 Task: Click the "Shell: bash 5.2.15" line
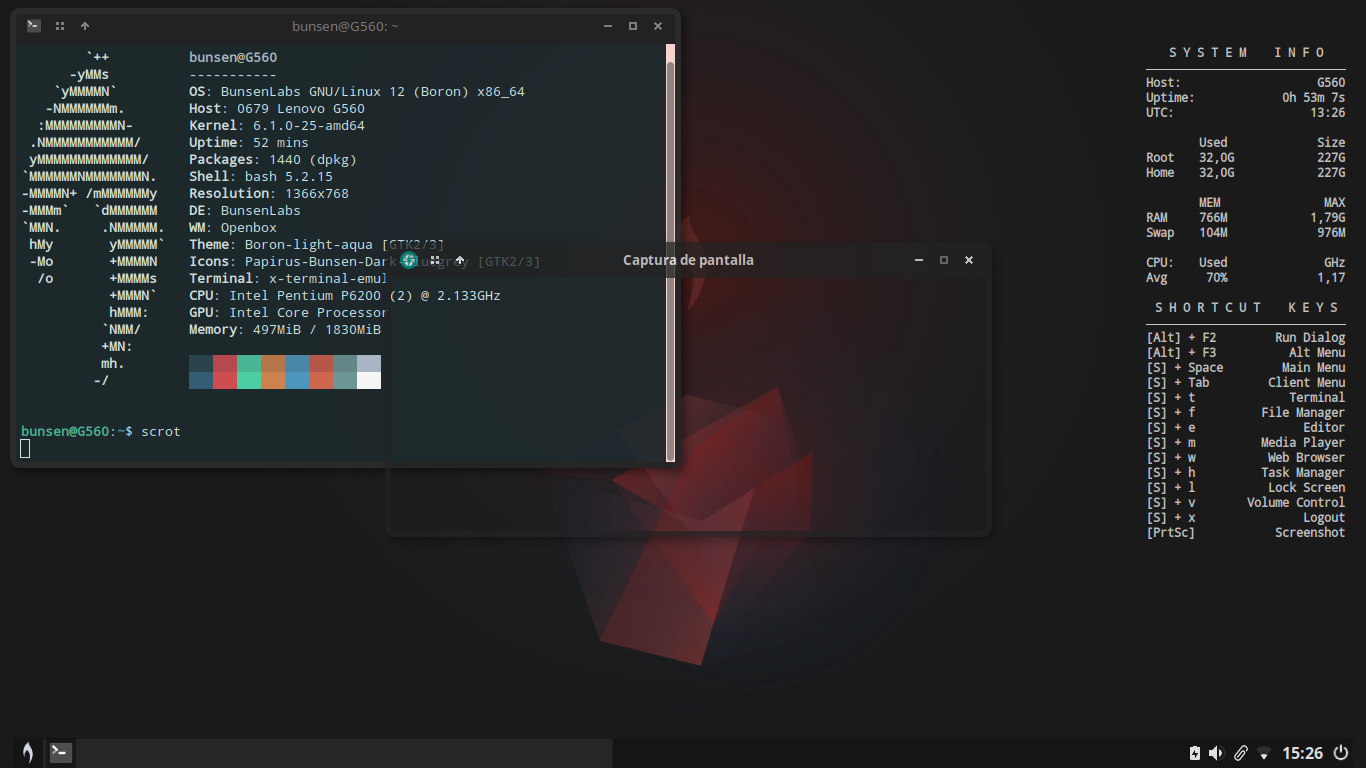(x=261, y=177)
